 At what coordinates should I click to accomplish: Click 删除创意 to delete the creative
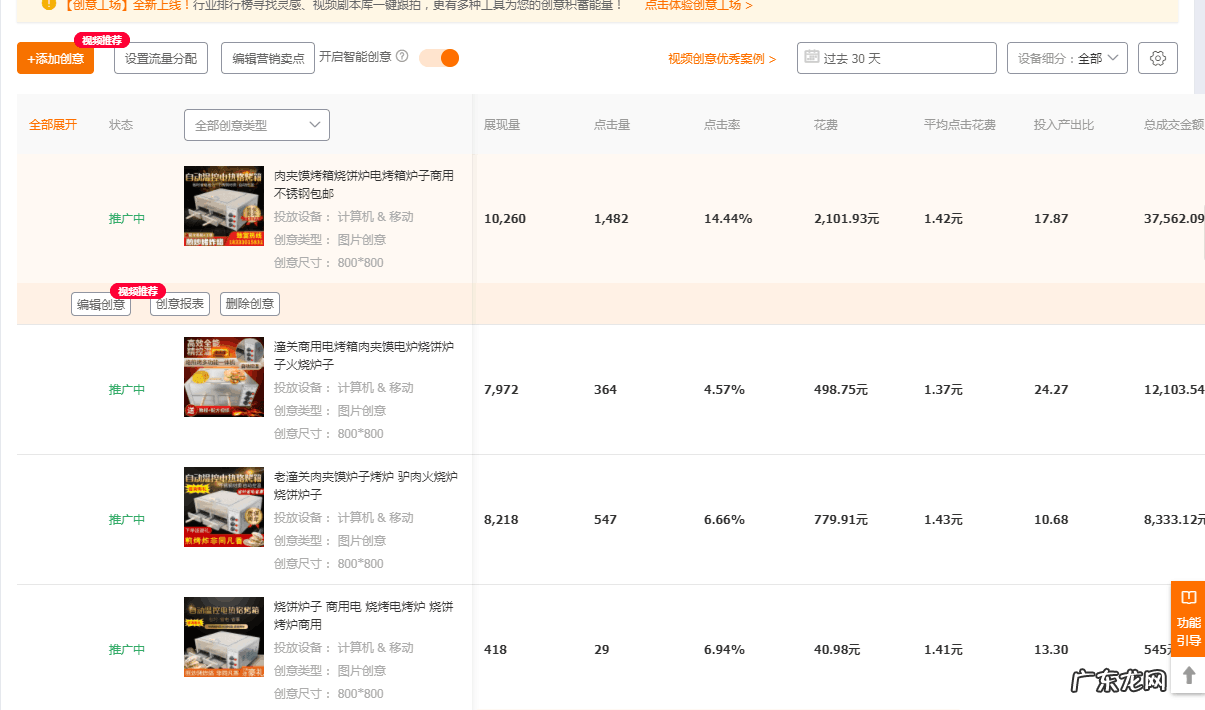[x=249, y=304]
